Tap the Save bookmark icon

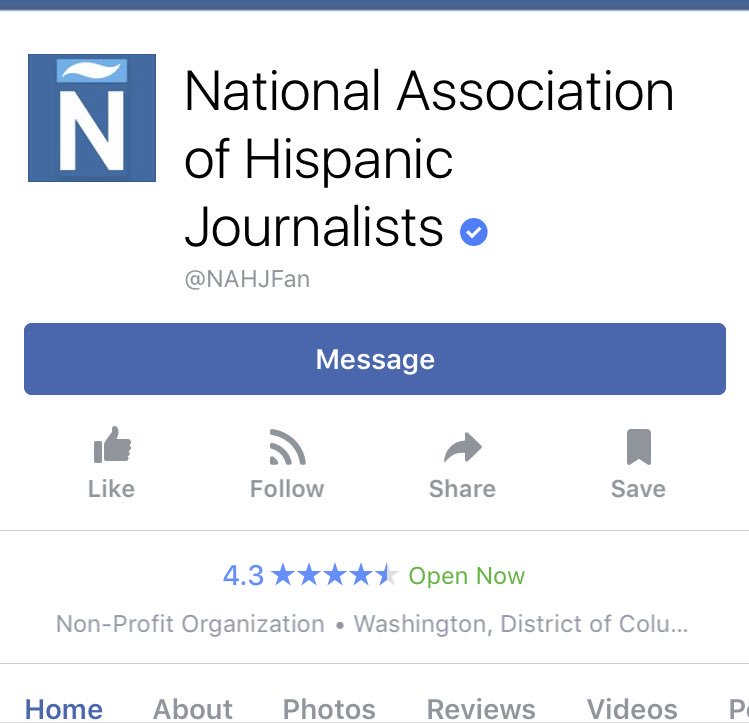point(639,447)
